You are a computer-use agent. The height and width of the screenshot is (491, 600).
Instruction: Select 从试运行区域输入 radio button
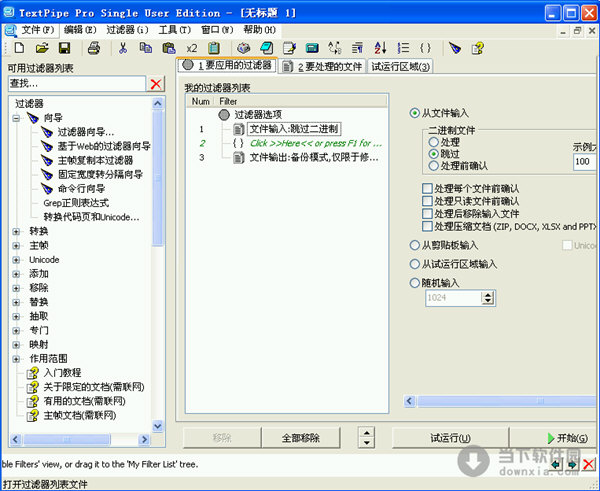[x=414, y=264]
